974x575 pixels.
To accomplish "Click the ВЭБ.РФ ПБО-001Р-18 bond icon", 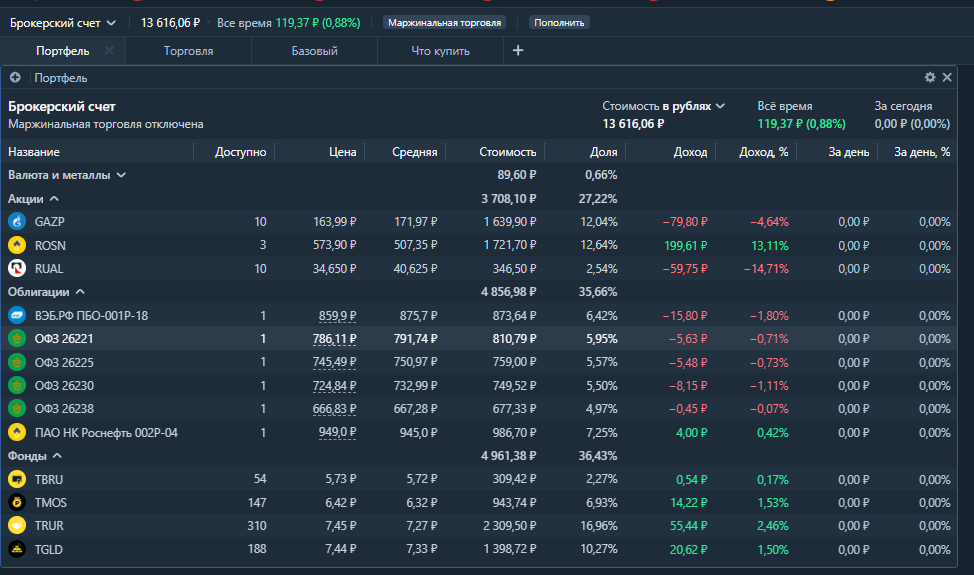I will 16,316.
